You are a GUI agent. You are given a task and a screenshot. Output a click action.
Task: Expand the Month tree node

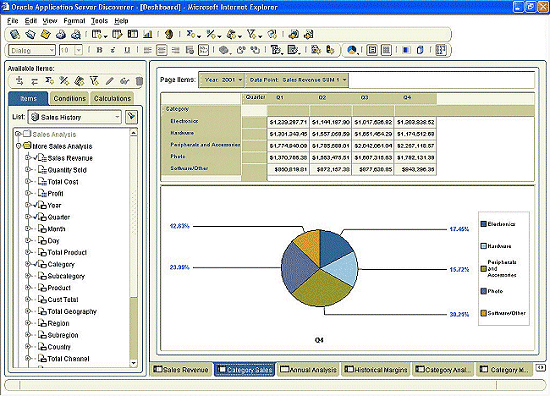(28, 228)
